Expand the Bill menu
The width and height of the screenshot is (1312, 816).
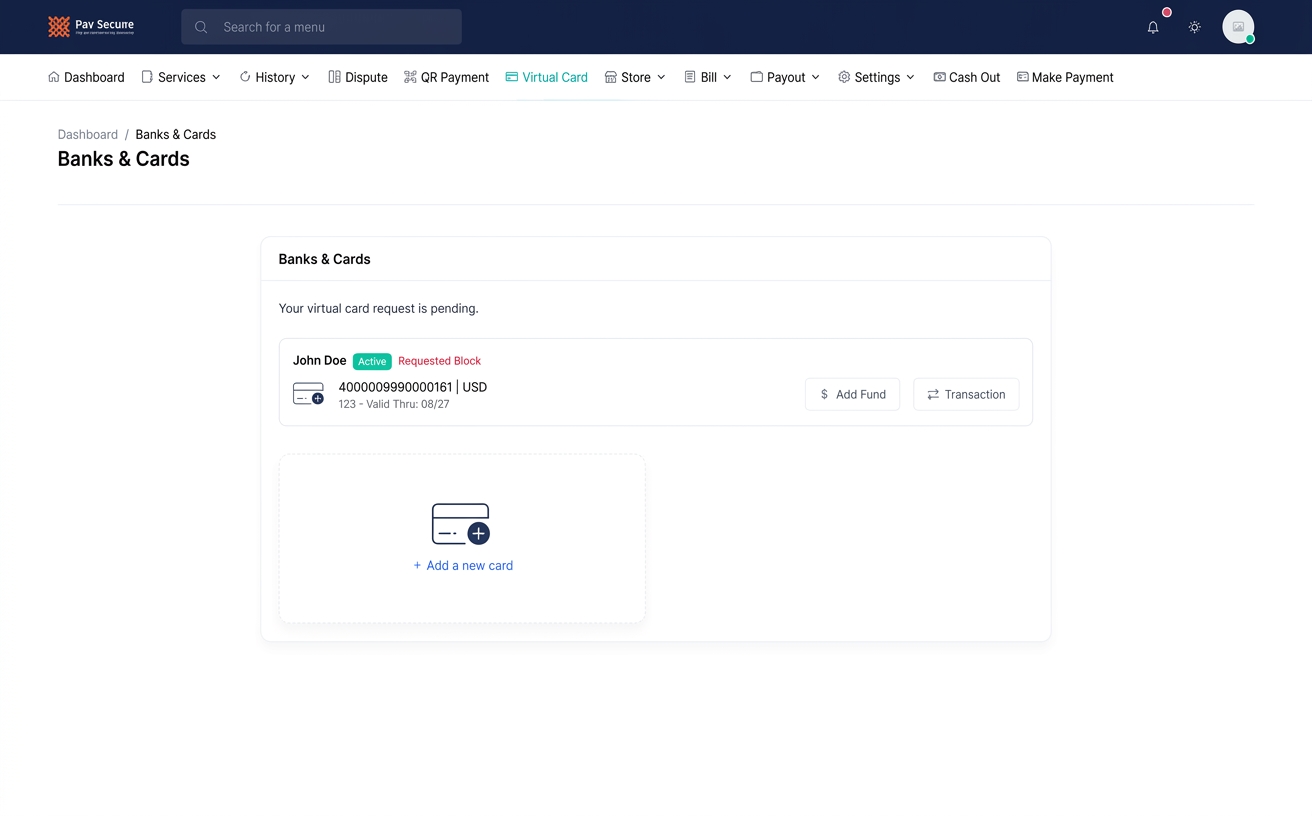708,77
